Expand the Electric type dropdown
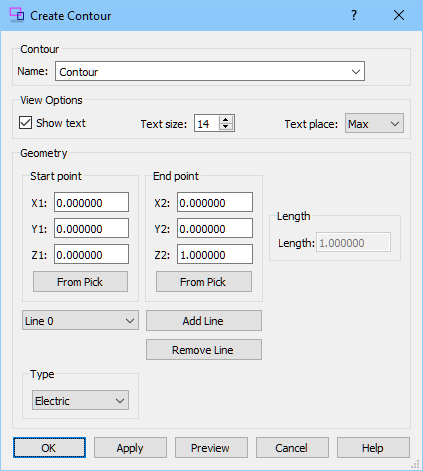 80,400
